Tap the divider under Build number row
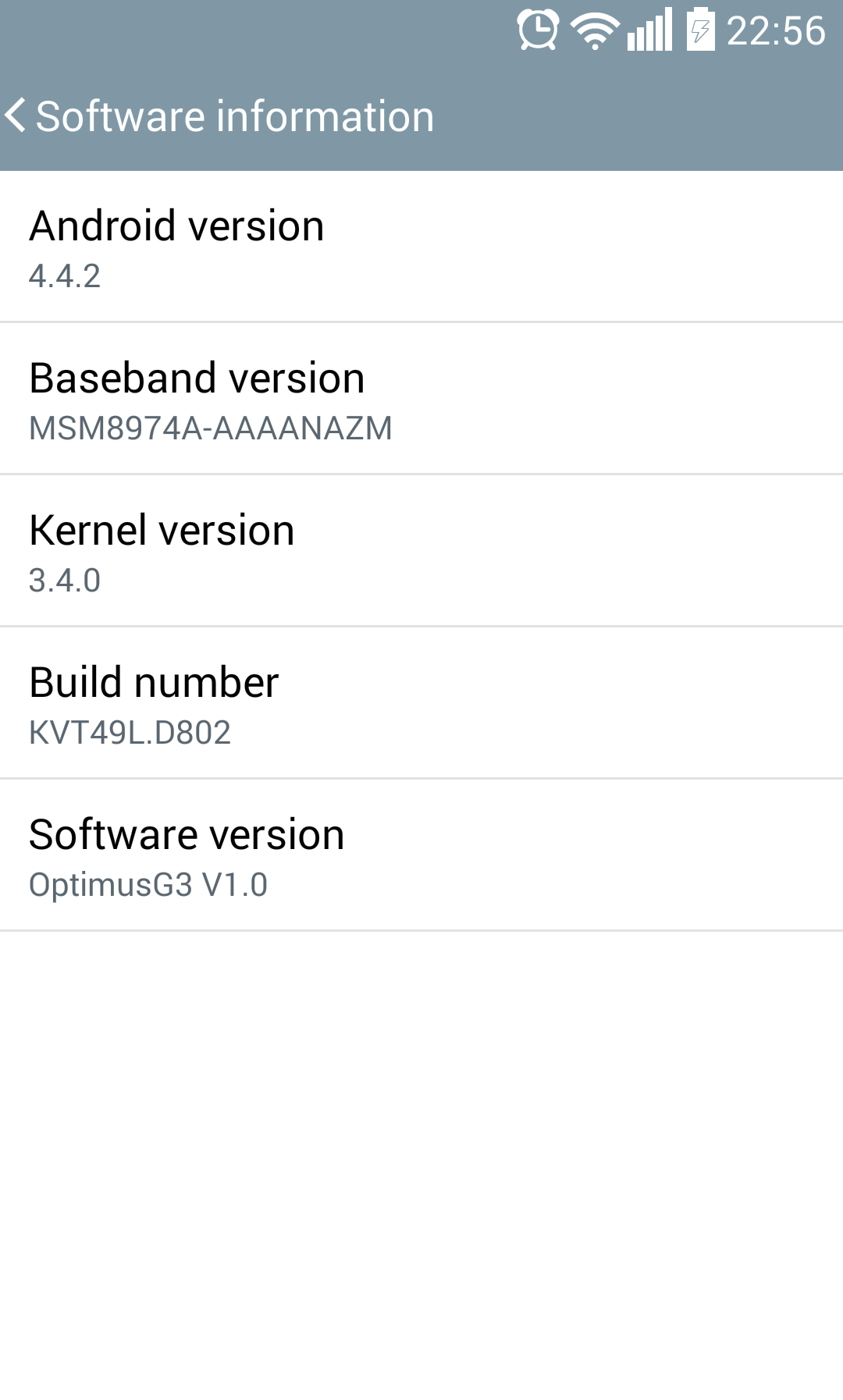The width and height of the screenshot is (843, 1400). pos(421,778)
